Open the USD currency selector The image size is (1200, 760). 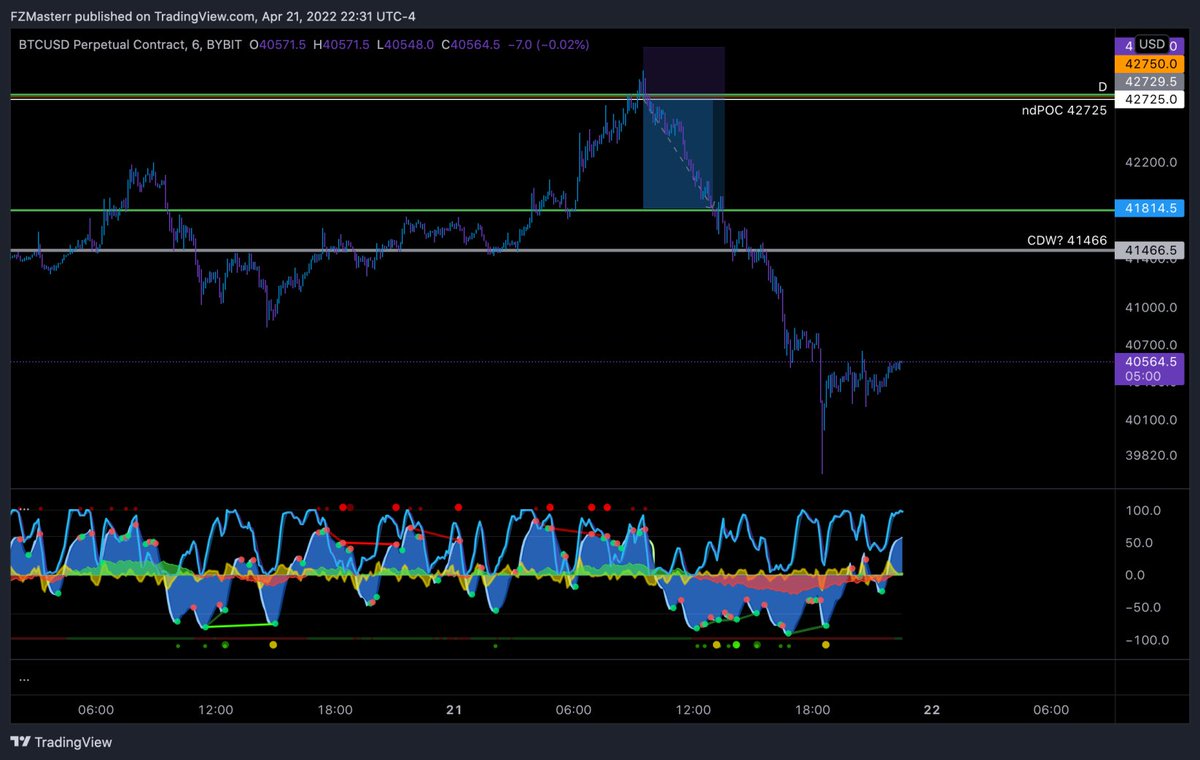point(1153,44)
